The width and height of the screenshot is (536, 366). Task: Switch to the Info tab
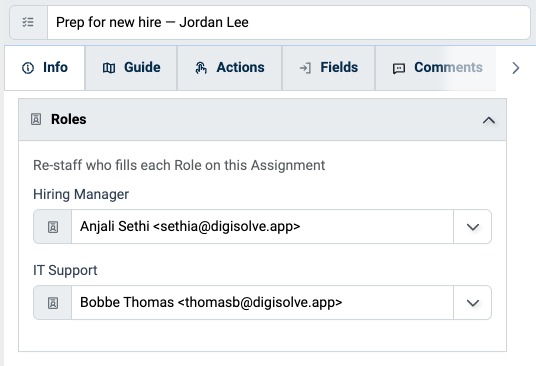click(45, 68)
